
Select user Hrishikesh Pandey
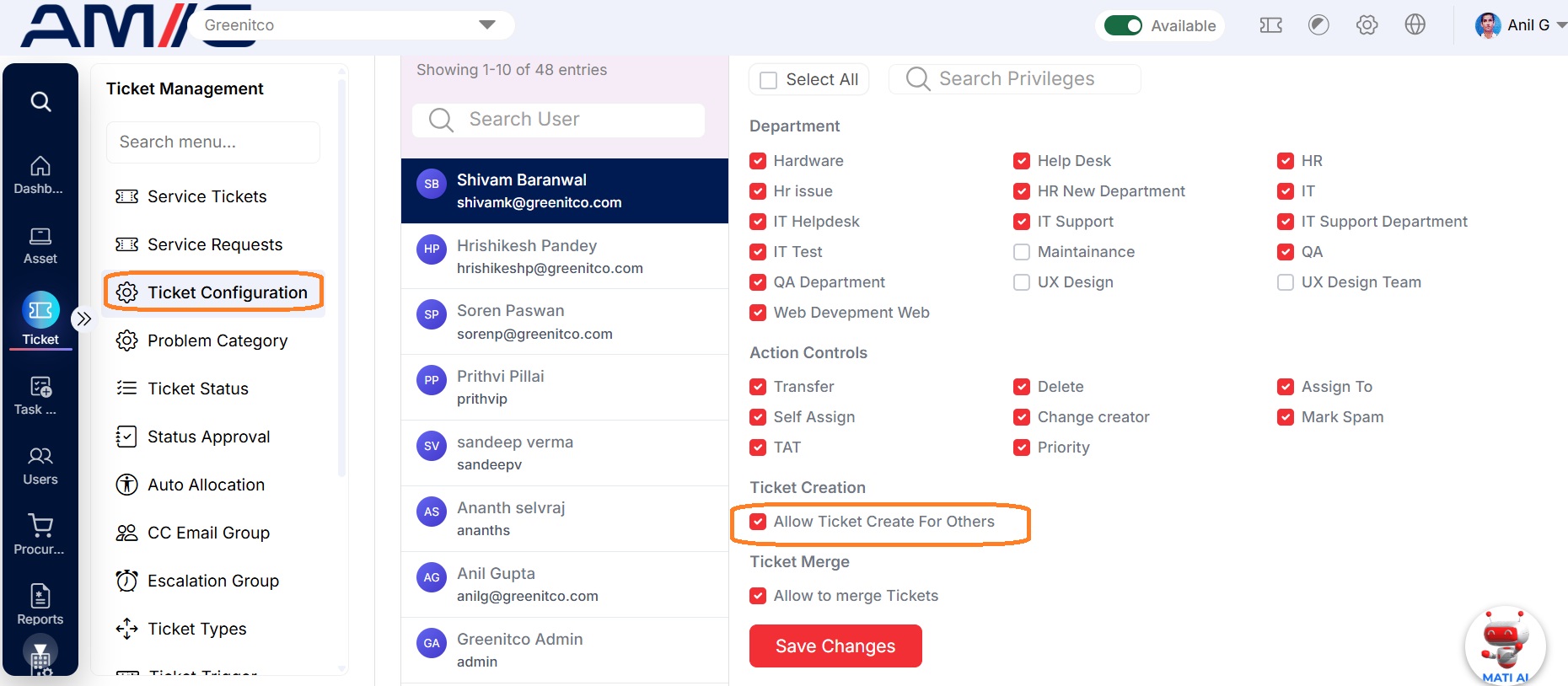(x=565, y=256)
